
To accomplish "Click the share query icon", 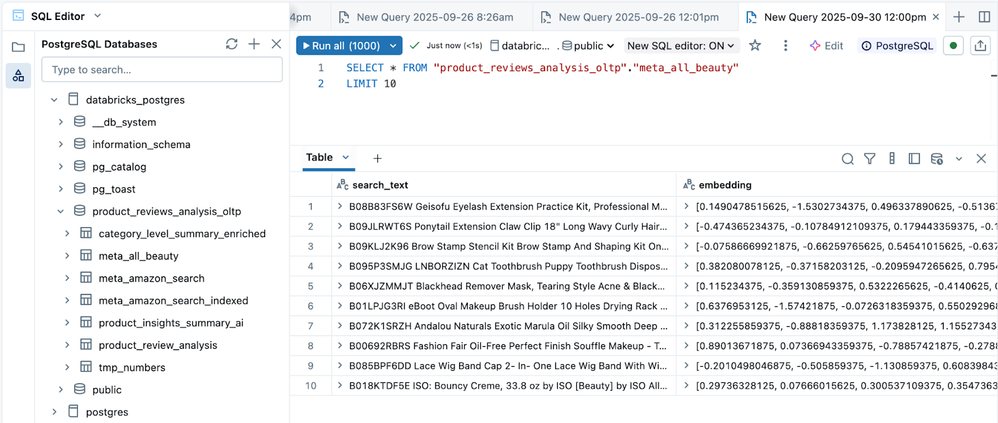I will [983, 46].
